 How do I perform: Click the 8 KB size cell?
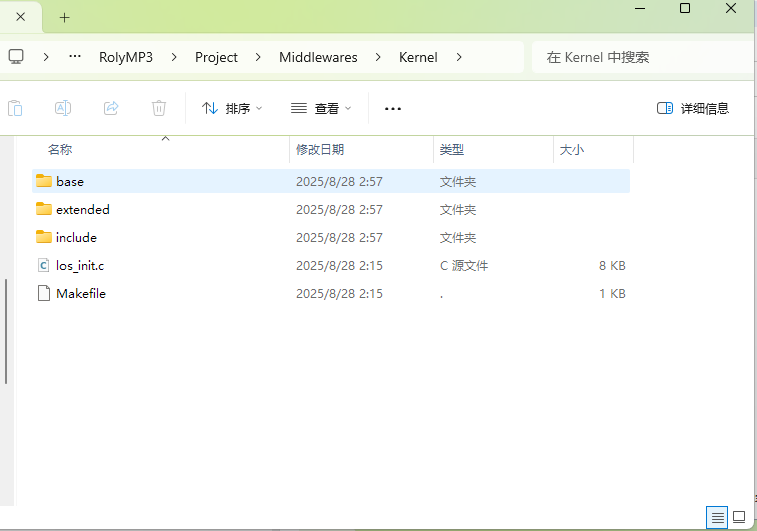point(612,266)
